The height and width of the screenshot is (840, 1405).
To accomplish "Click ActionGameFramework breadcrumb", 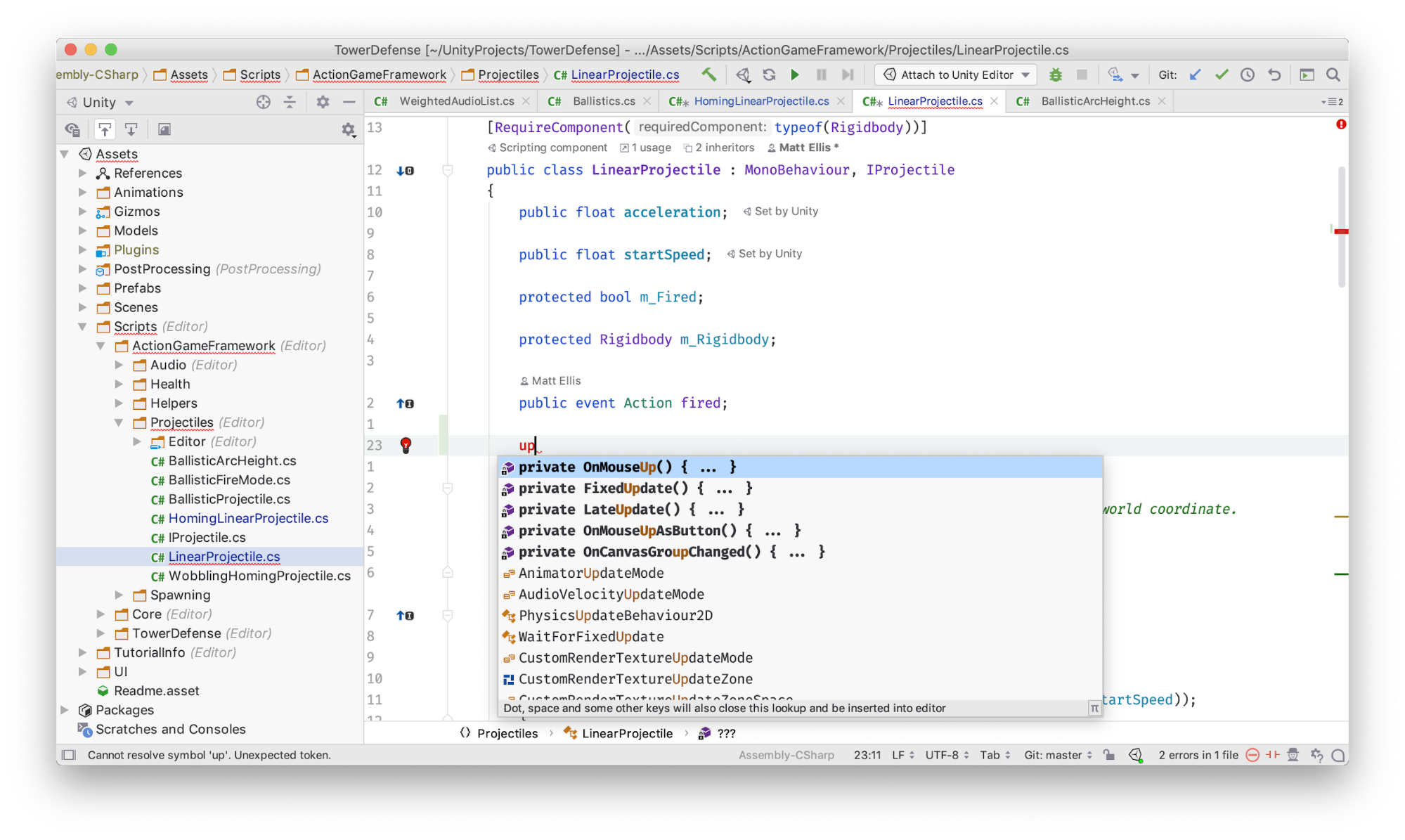I will coord(372,75).
